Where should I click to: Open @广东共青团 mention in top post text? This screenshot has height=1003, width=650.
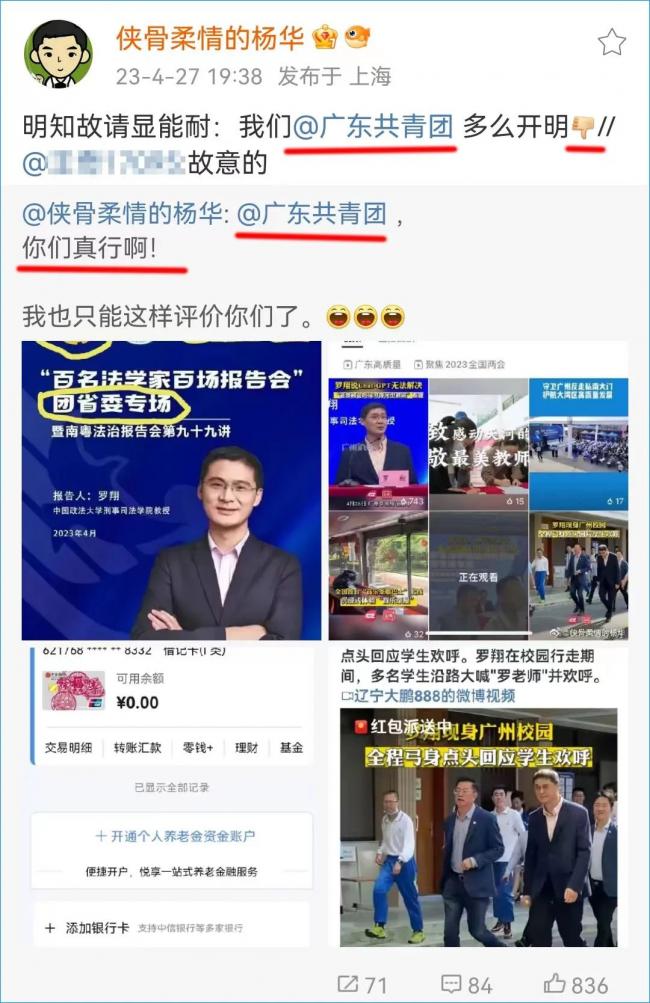[x=373, y=126]
